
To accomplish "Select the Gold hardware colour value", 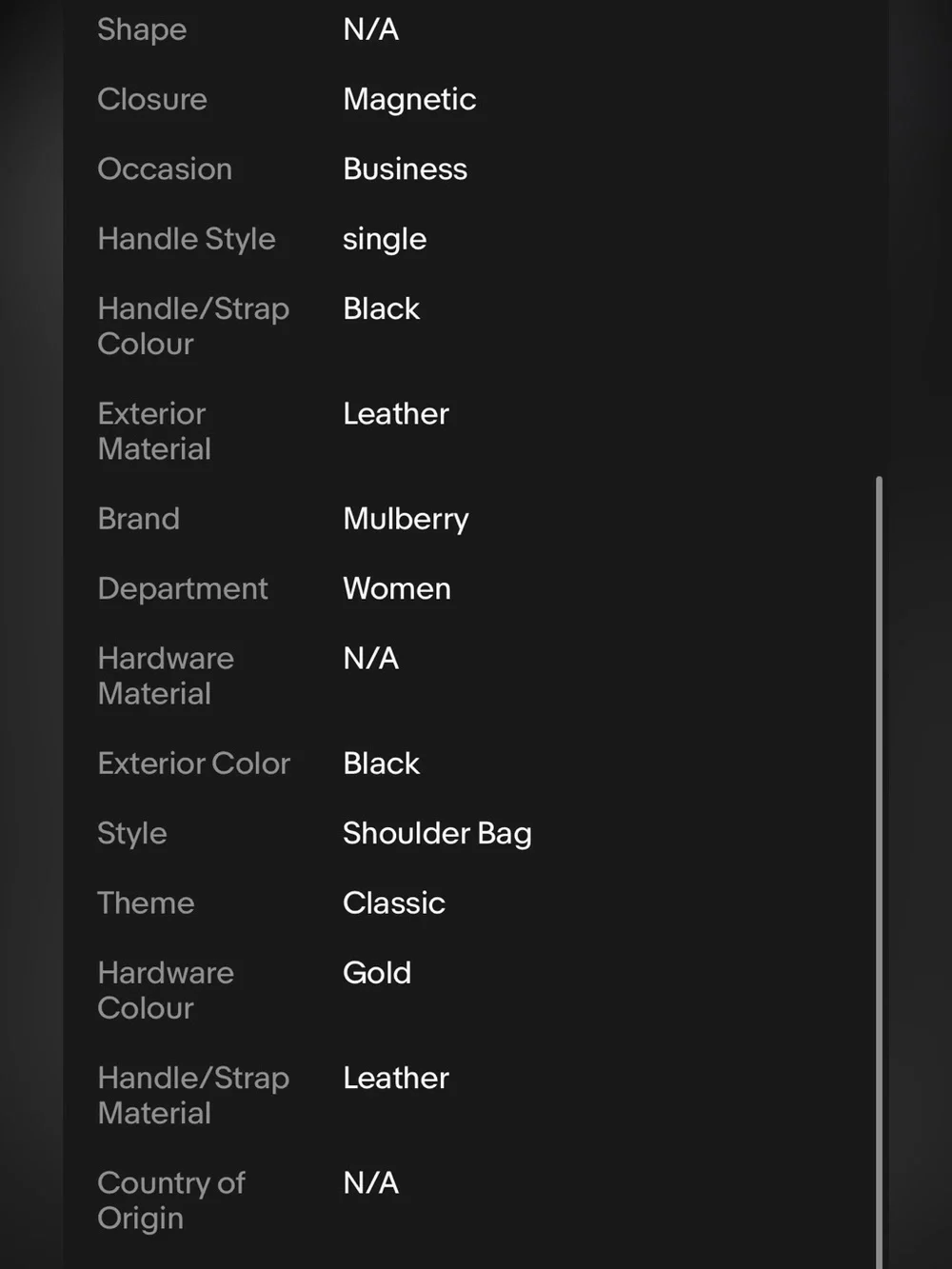I will pos(377,973).
